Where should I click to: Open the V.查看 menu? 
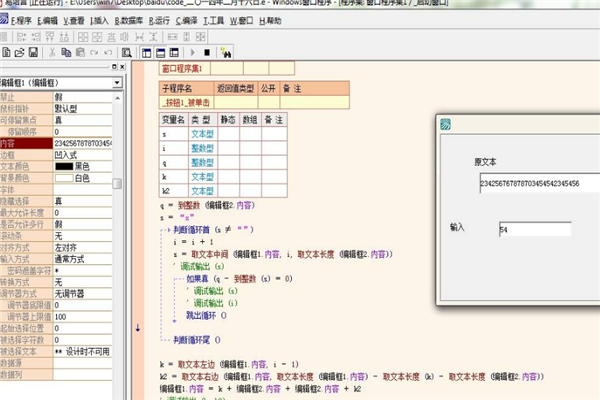pos(74,21)
